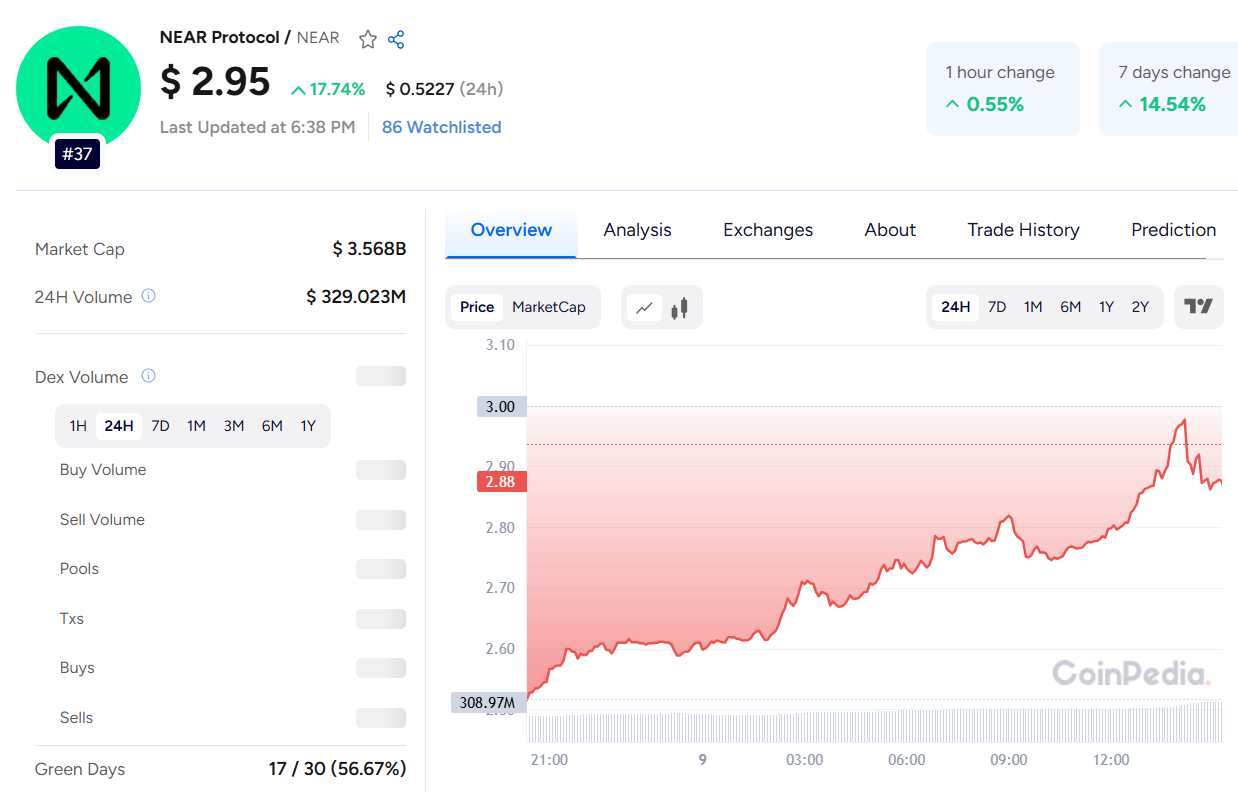The width and height of the screenshot is (1238, 792).
Task: Set chart range to 1M
Action: point(1033,307)
